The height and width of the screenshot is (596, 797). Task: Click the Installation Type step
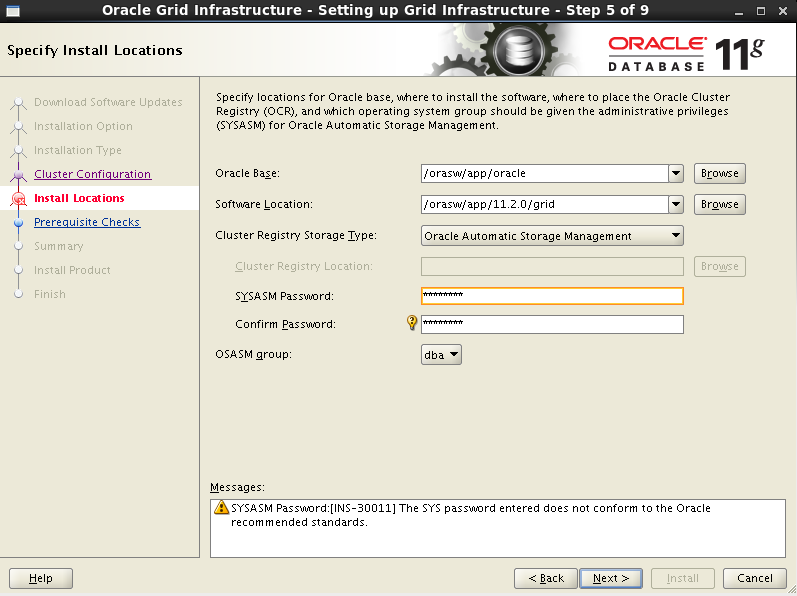pyautogui.click(x=78, y=150)
